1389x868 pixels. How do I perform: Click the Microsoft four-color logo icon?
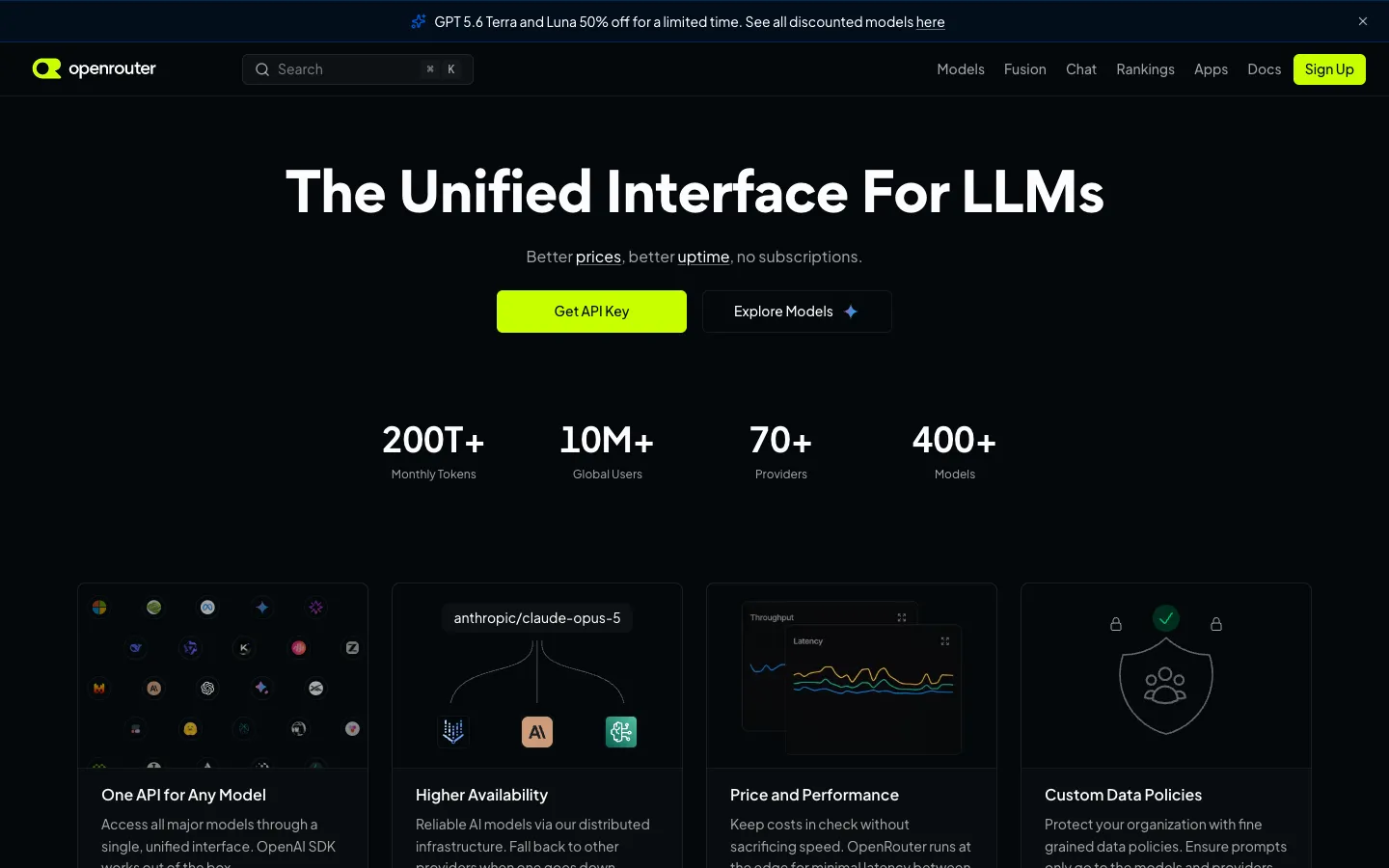coord(99,608)
